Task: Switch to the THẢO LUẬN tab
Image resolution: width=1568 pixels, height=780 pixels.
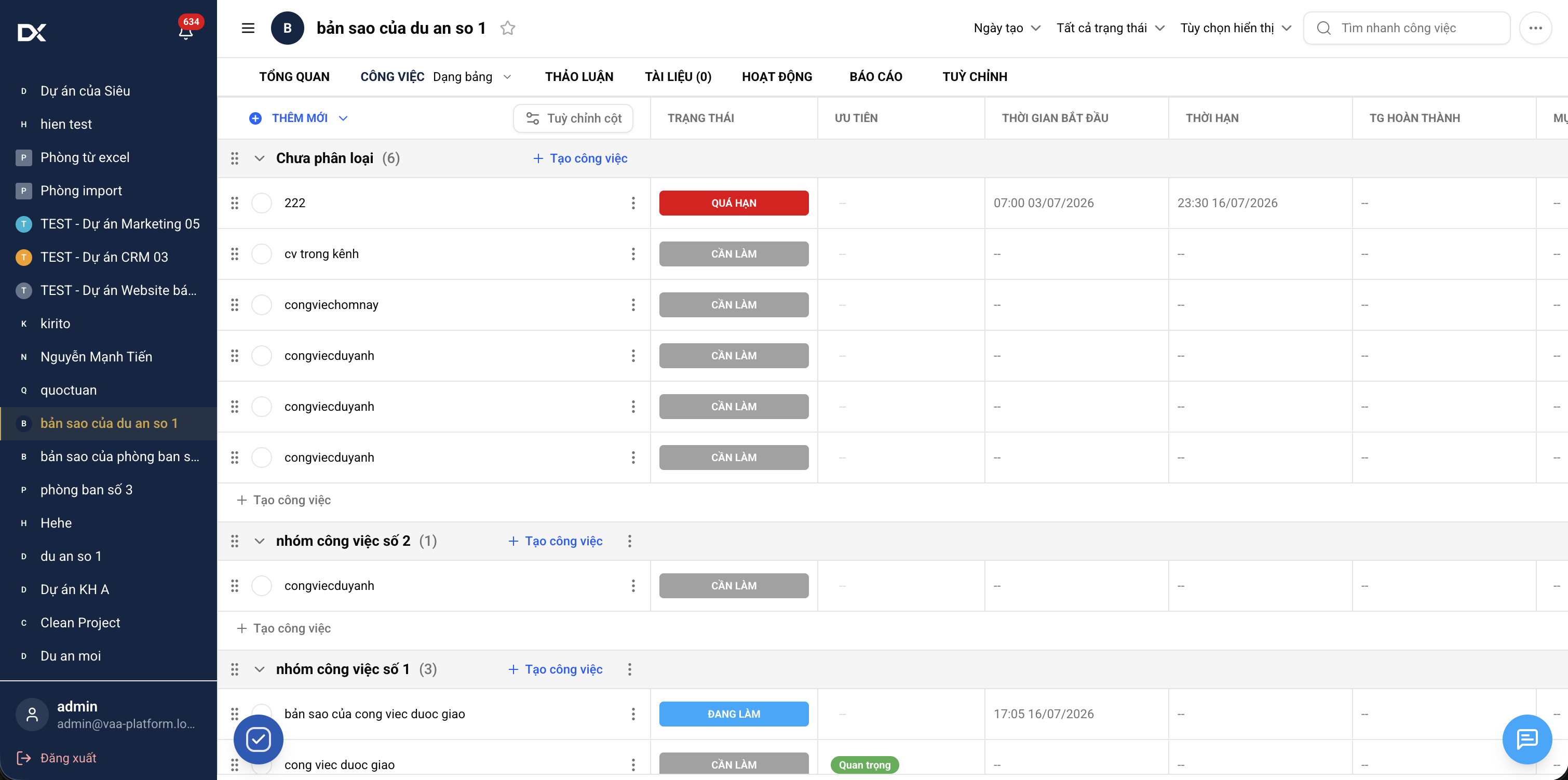Action: (x=579, y=77)
